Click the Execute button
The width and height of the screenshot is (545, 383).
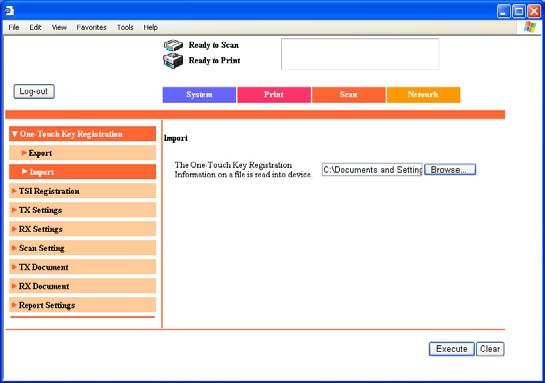coord(452,349)
